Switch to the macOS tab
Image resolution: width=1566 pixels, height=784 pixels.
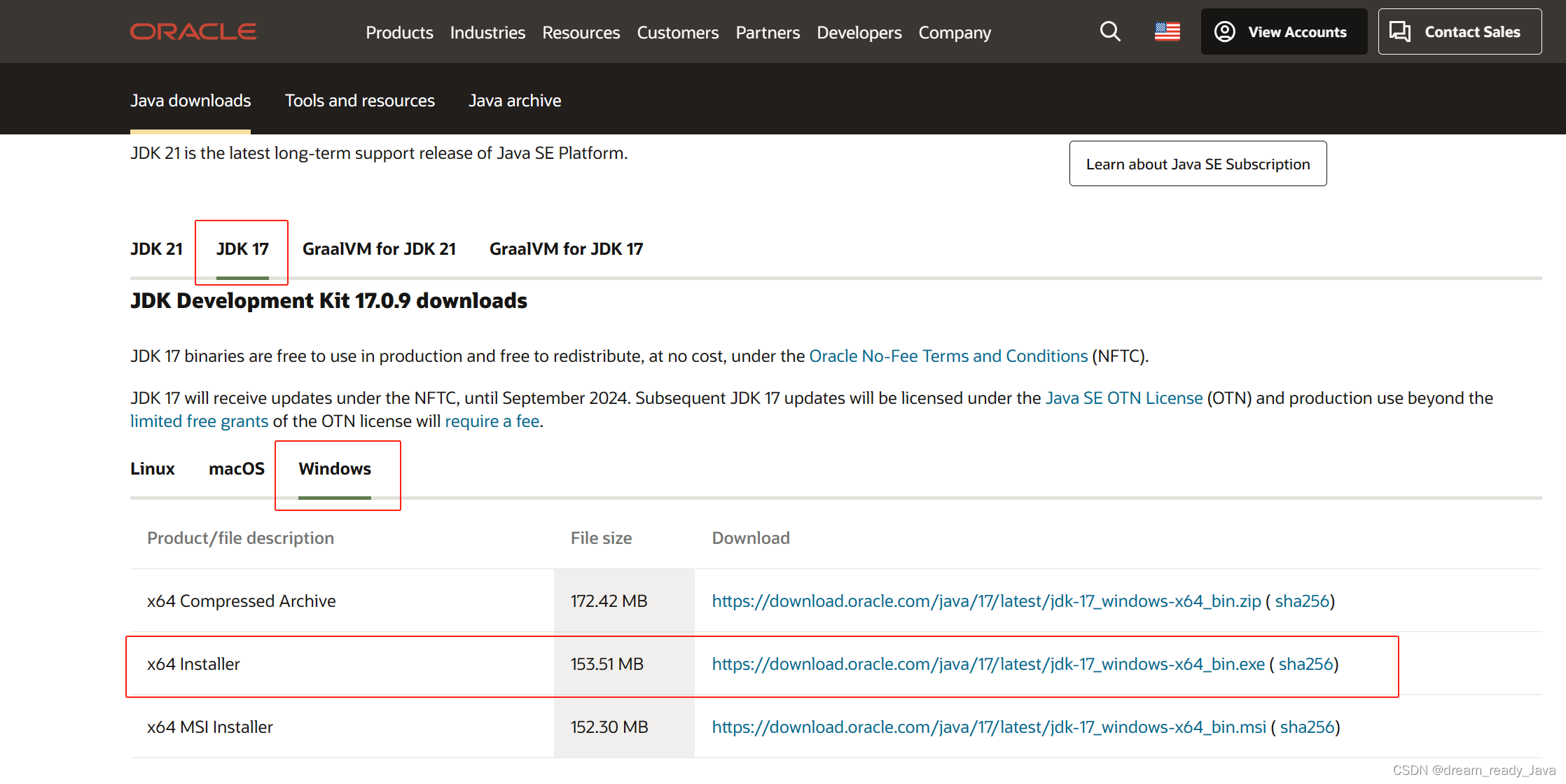pos(236,469)
